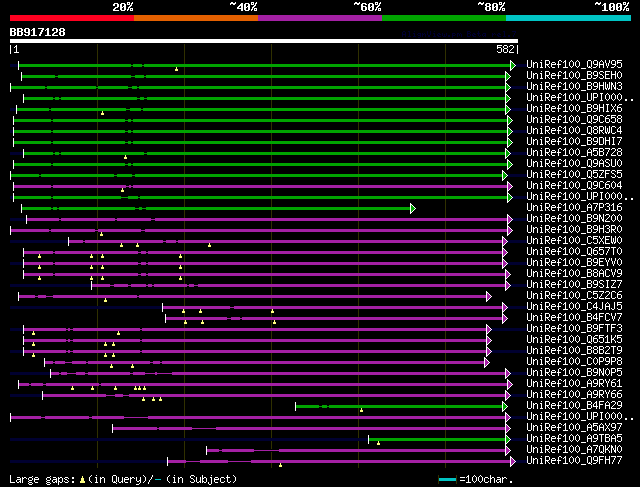Click the arrowhead ending the Q9AV95 alignment
This screenshot has height=487, width=640.
[x=512, y=65]
